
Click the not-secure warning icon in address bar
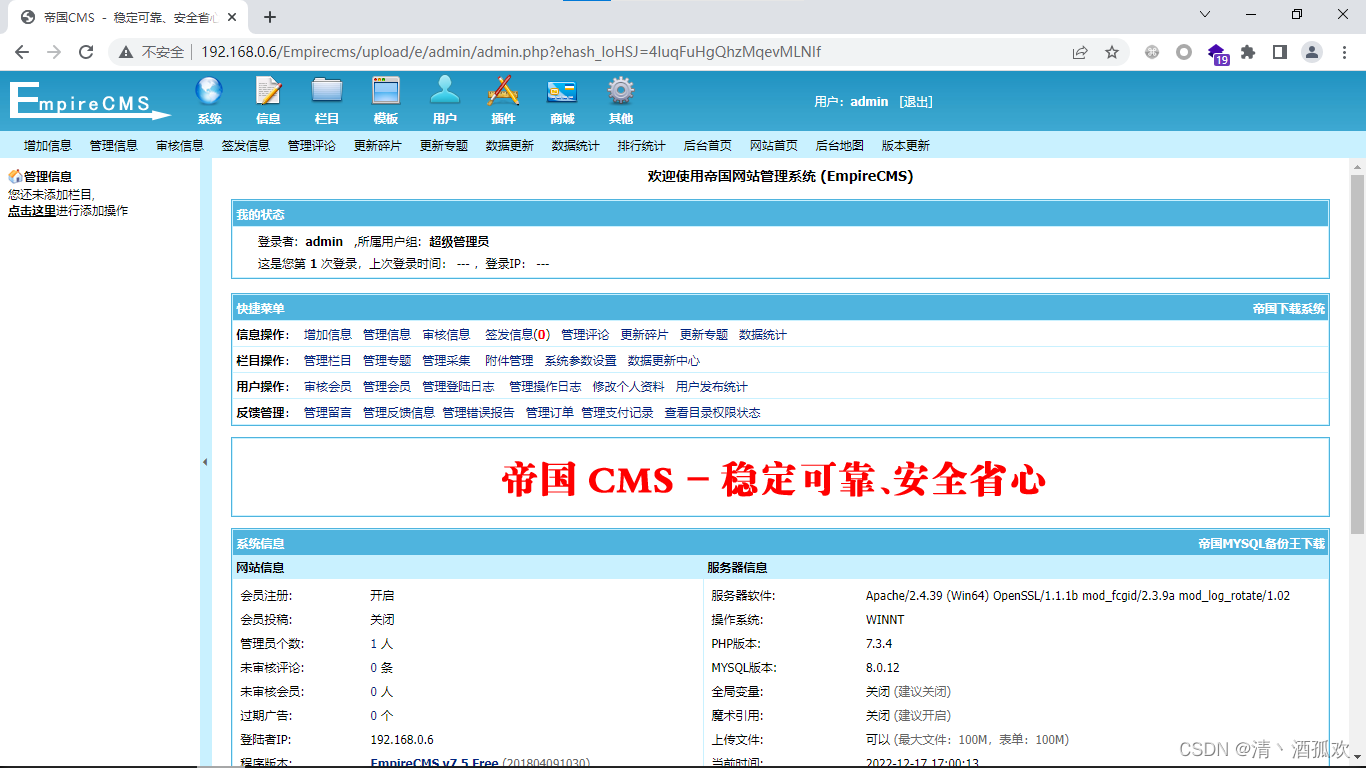click(126, 52)
